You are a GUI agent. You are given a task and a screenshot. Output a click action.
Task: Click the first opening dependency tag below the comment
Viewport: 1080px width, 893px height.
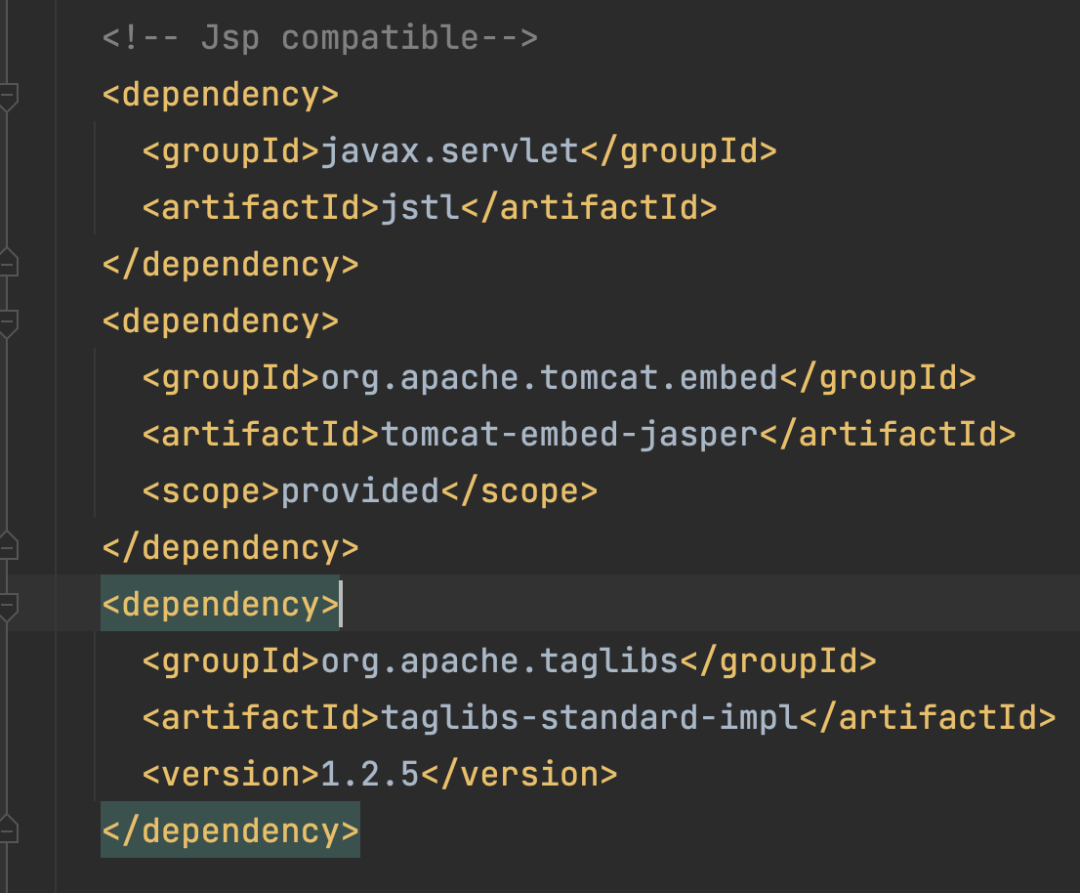(x=220, y=95)
